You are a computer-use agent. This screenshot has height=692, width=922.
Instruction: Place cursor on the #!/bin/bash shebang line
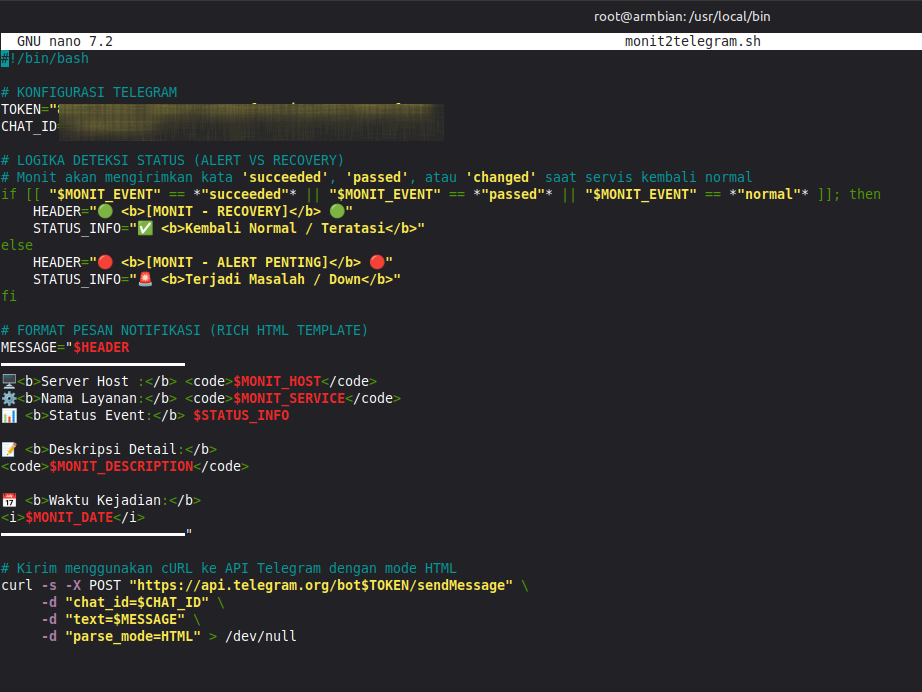tap(45, 58)
